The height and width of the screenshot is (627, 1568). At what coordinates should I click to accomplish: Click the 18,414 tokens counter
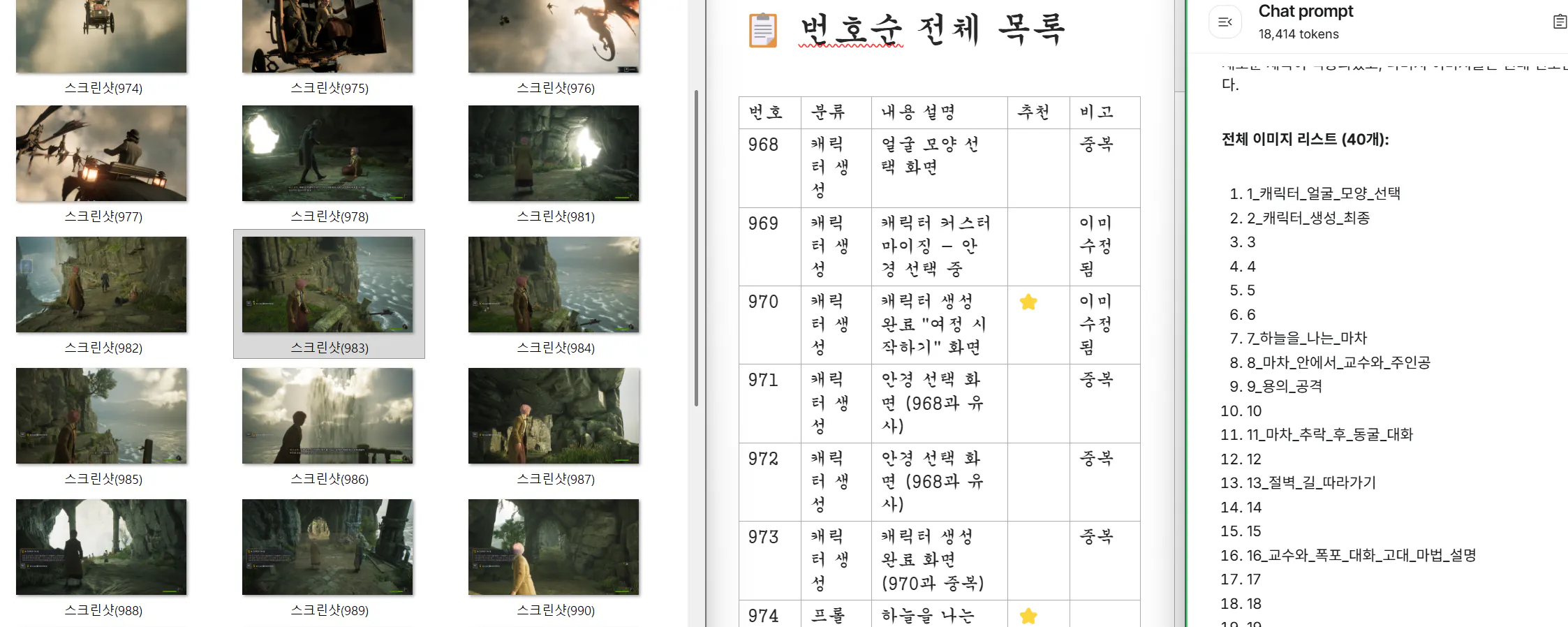point(1299,34)
